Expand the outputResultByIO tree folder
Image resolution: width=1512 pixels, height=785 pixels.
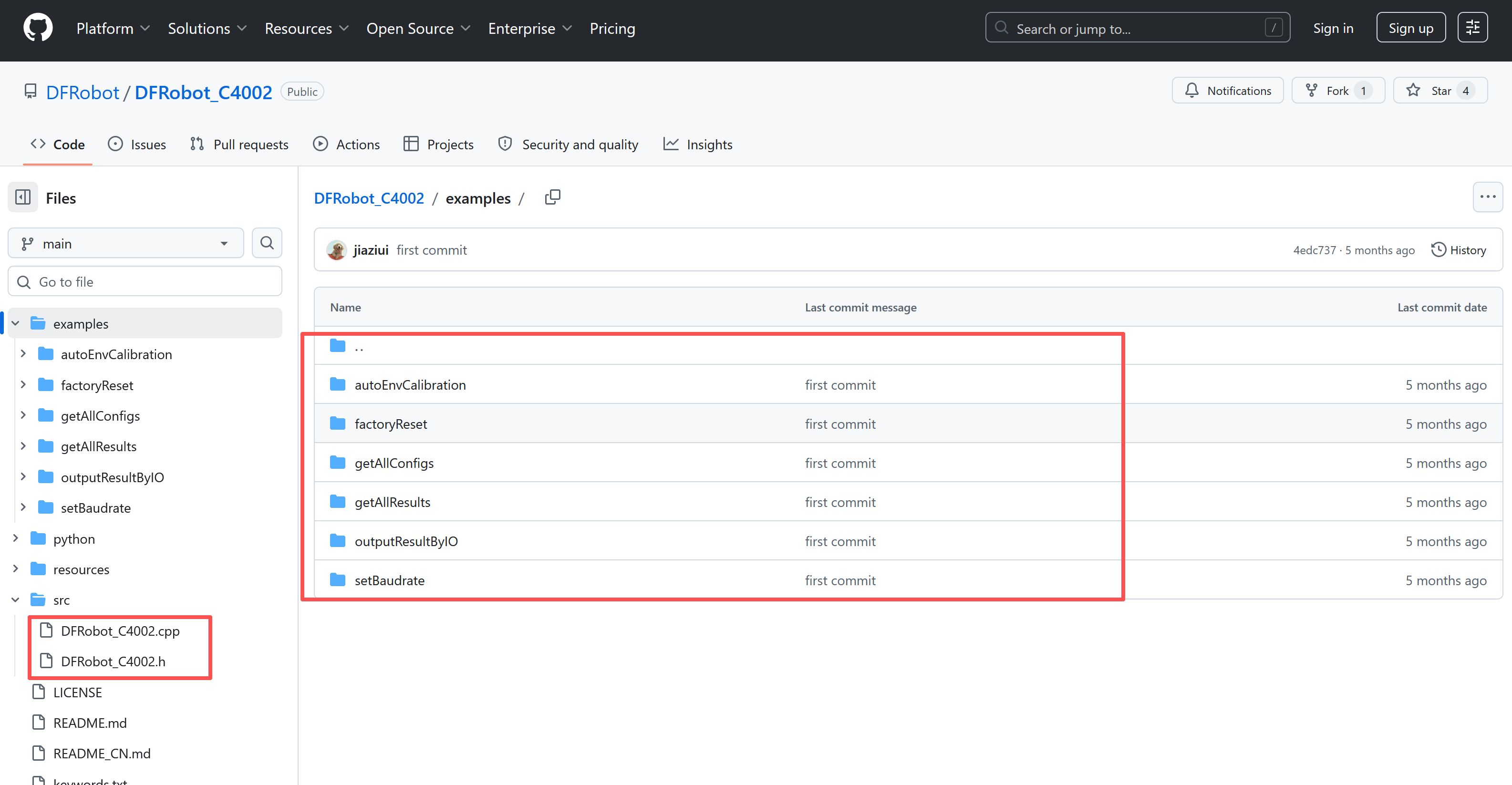coord(23,477)
